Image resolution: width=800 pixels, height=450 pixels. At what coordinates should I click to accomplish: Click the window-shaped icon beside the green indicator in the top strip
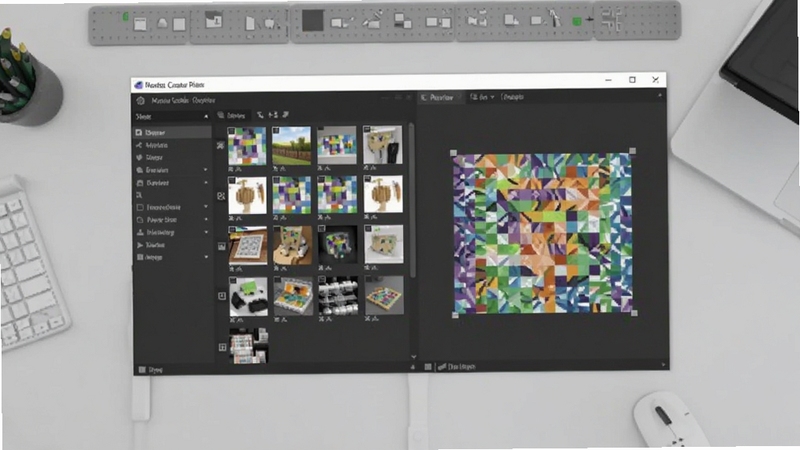point(140,23)
